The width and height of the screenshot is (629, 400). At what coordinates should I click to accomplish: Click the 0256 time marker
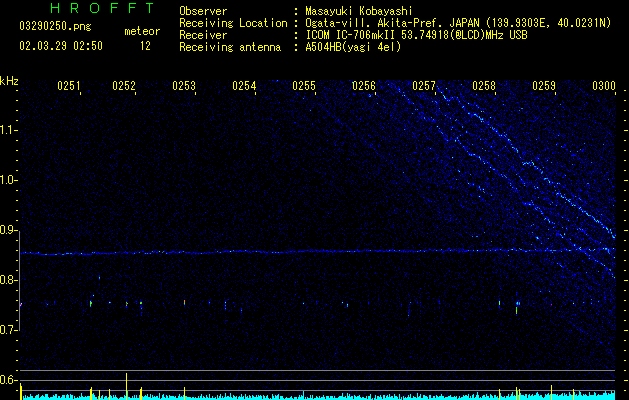364,86
